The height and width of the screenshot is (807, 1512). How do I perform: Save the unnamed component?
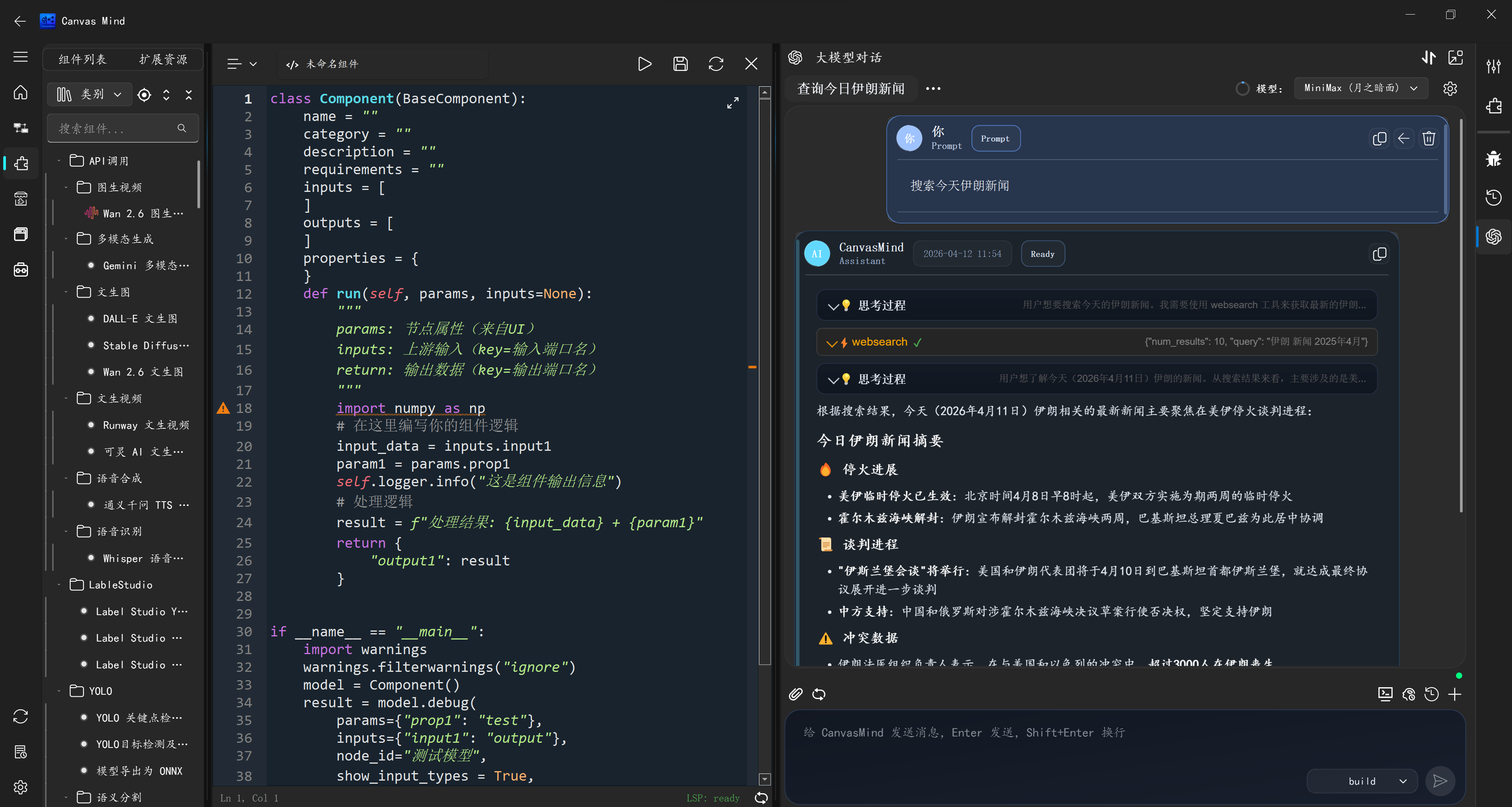(680, 64)
